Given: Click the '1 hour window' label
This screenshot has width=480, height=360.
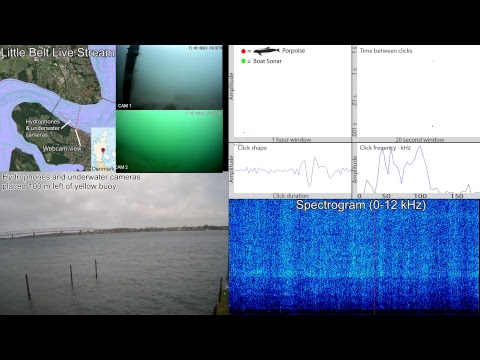Looking at the screenshot, I should coord(292,140).
